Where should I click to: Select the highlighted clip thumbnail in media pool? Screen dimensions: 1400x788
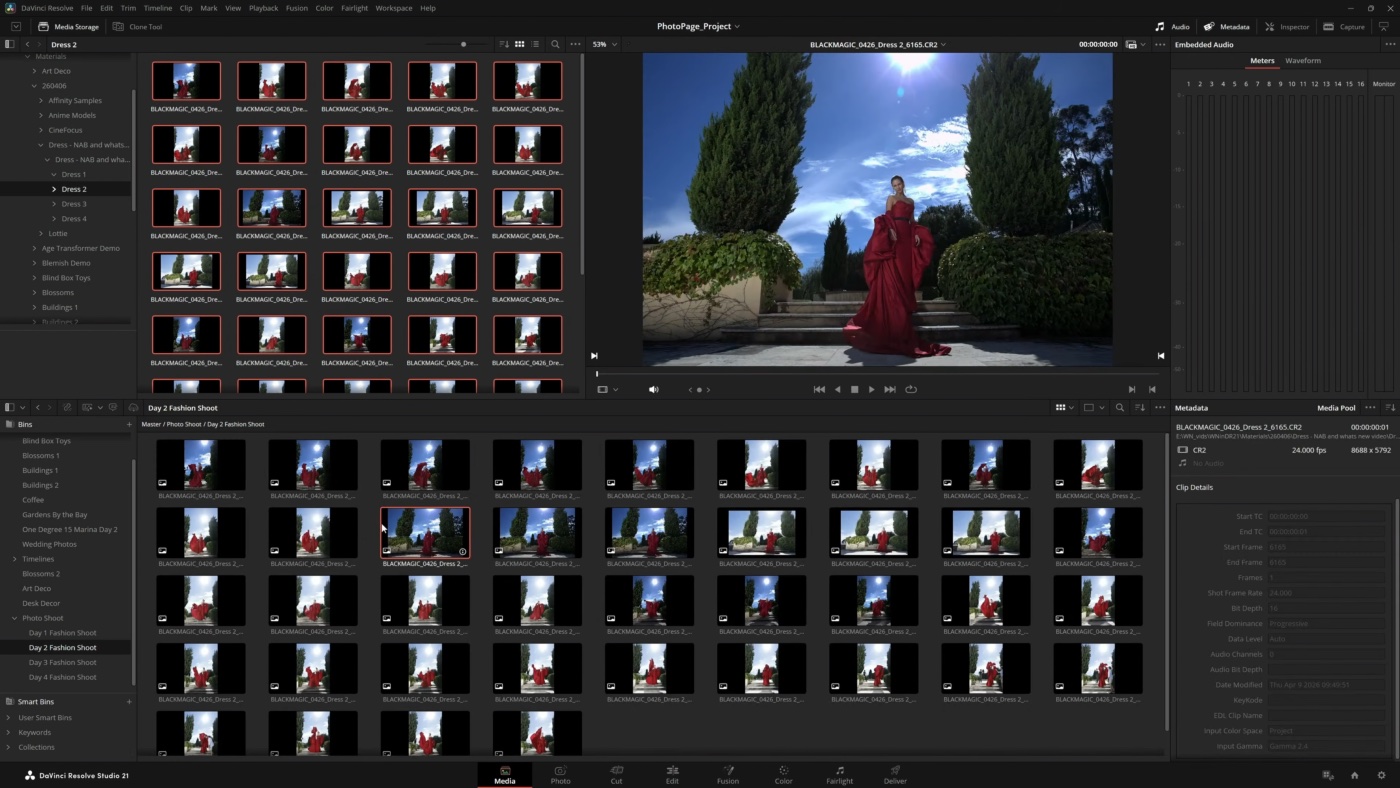(425, 532)
